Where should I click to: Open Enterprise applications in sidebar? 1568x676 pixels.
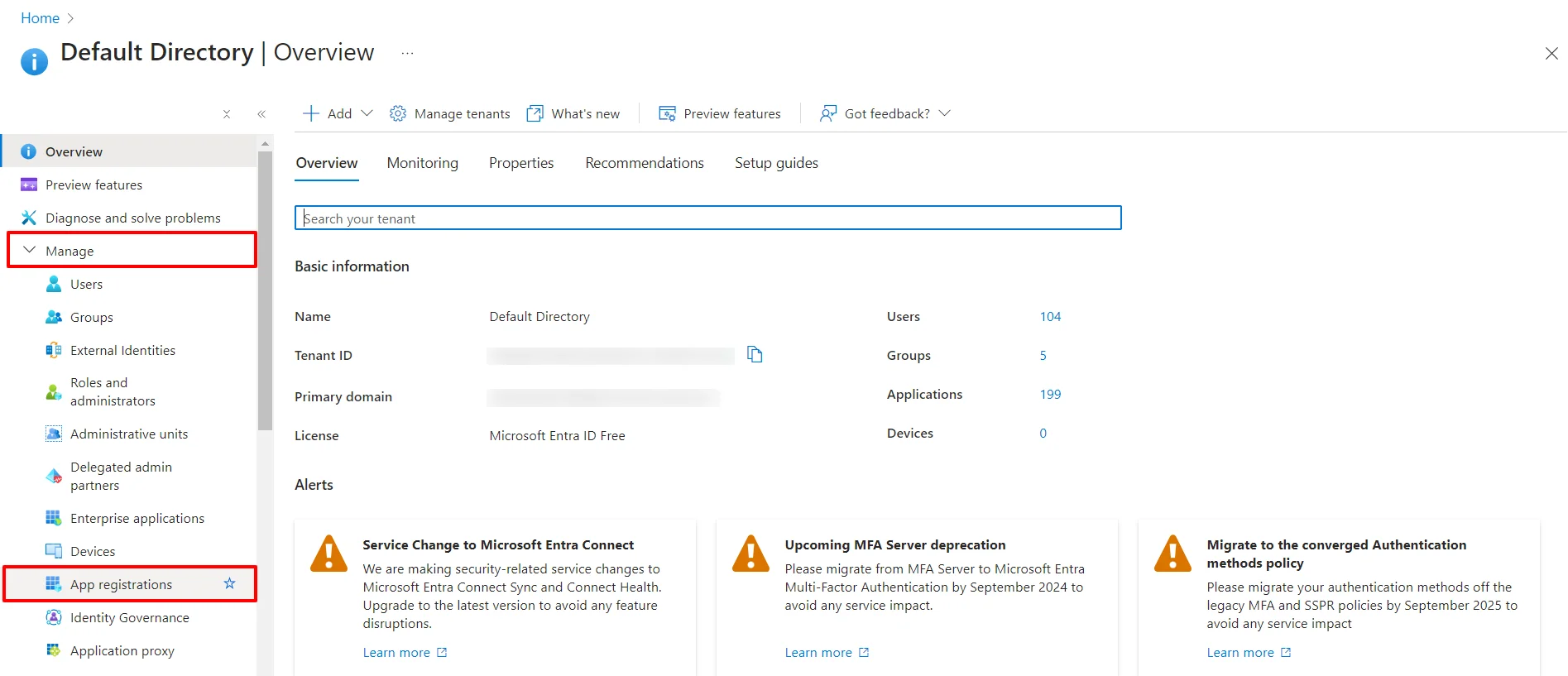[137, 518]
